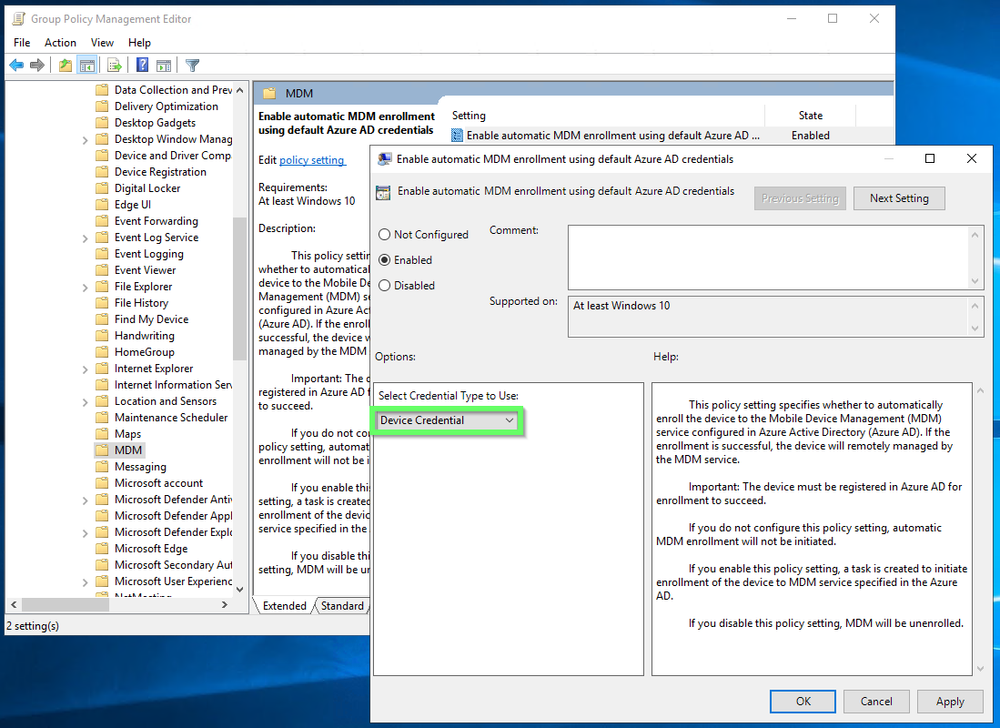Click the Edge UI folder icon
The image size is (1000, 728).
pyautogui.click(x=102, y=205)
